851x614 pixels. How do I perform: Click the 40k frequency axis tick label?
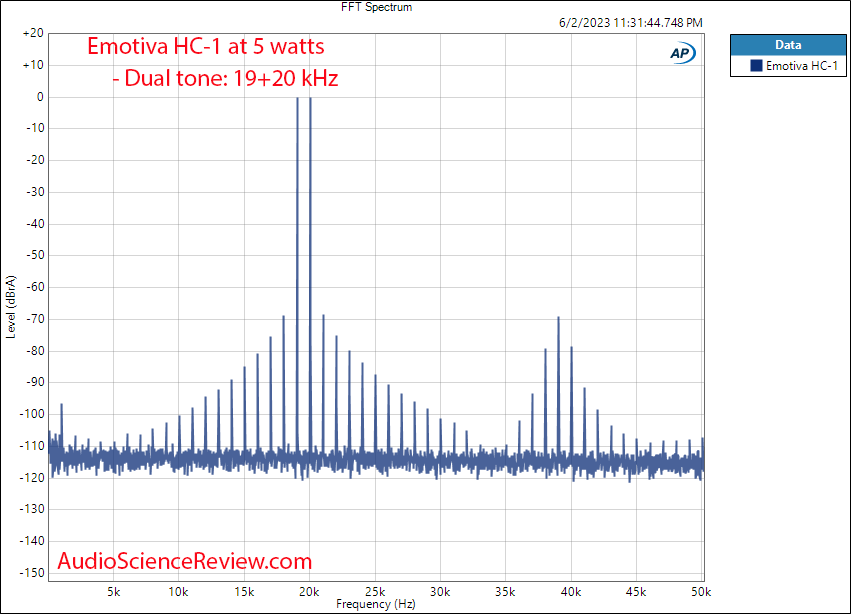point(570,592)
